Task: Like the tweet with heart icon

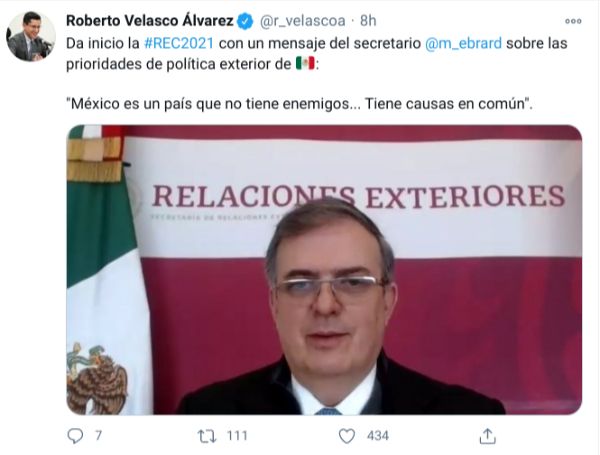Action: [347, 436]
